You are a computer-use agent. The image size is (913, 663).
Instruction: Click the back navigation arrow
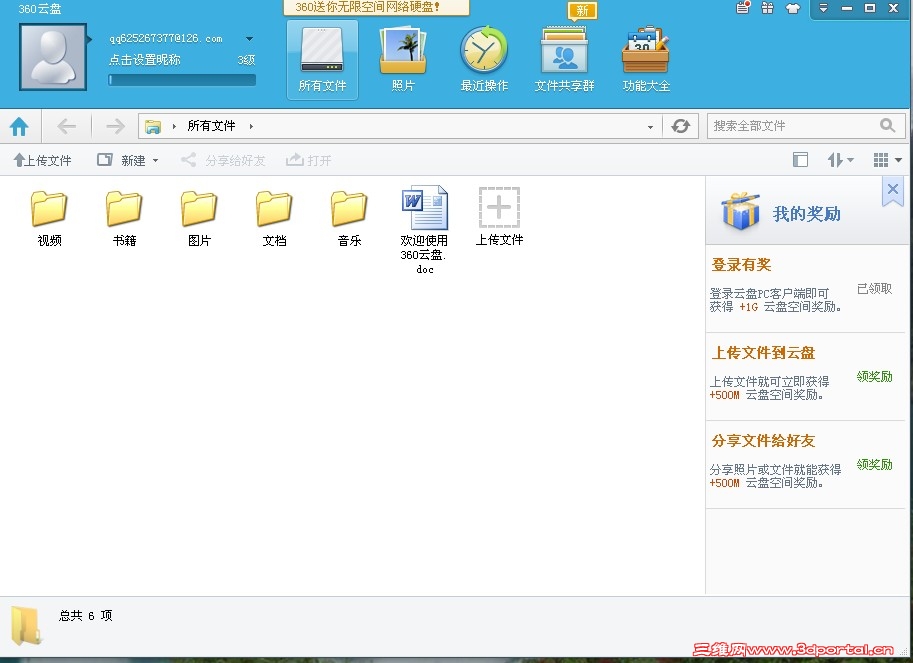pyautogui.click(x=66, y=126)
